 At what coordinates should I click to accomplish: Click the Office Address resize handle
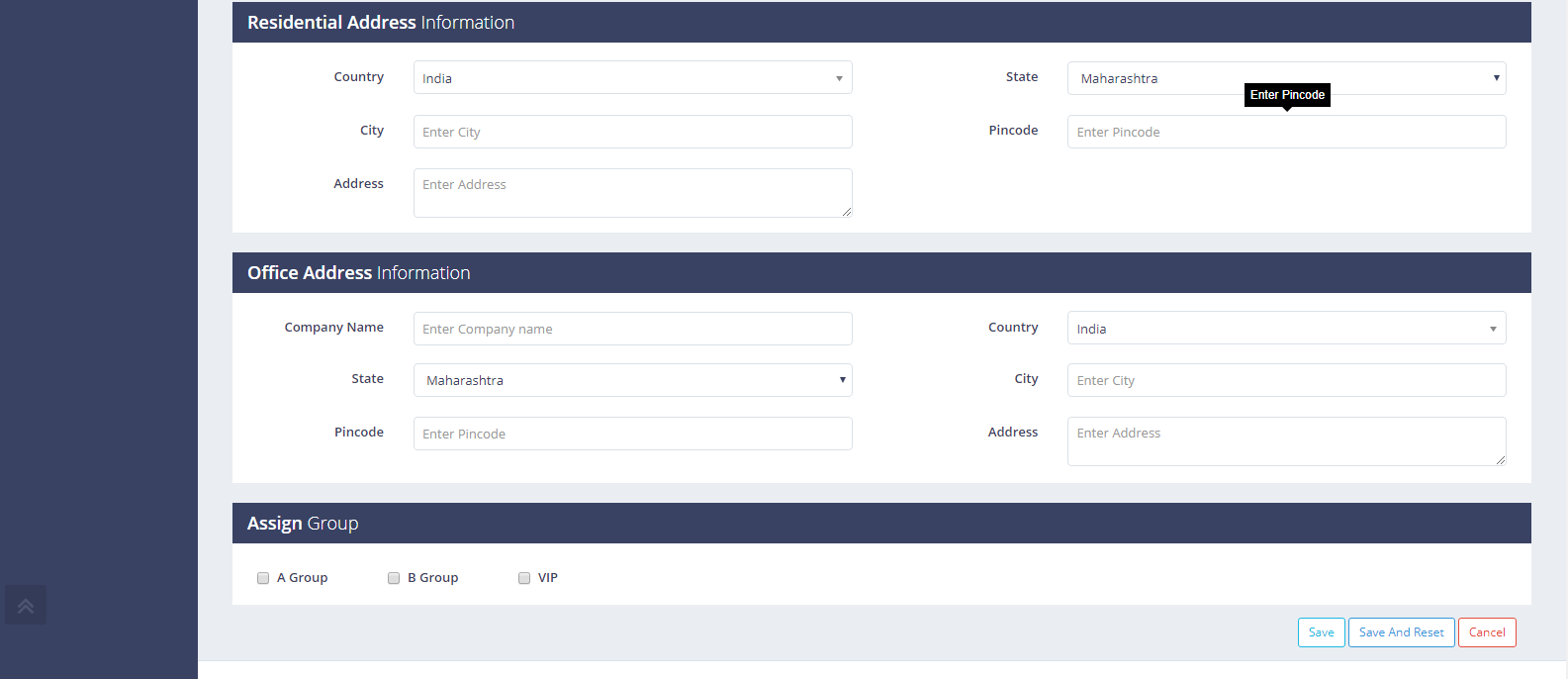tap(1501, 460)
